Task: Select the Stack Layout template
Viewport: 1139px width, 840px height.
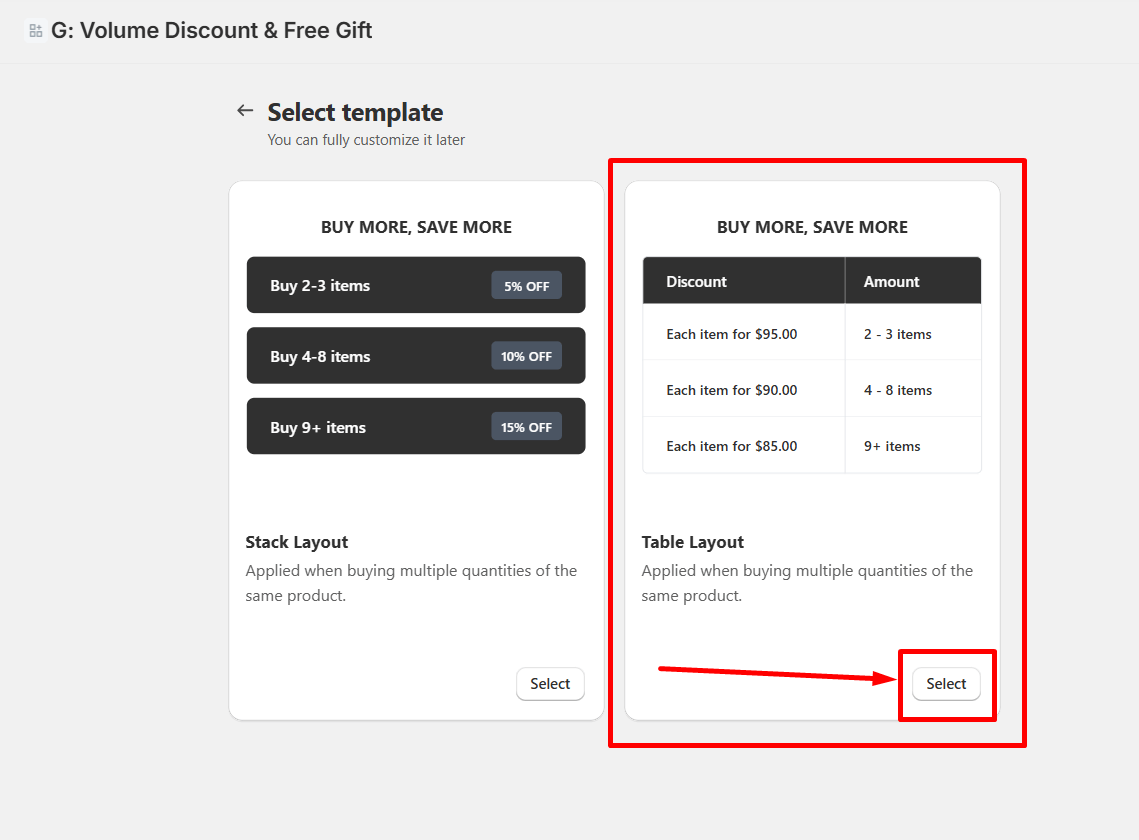Action: click(549, 684)
